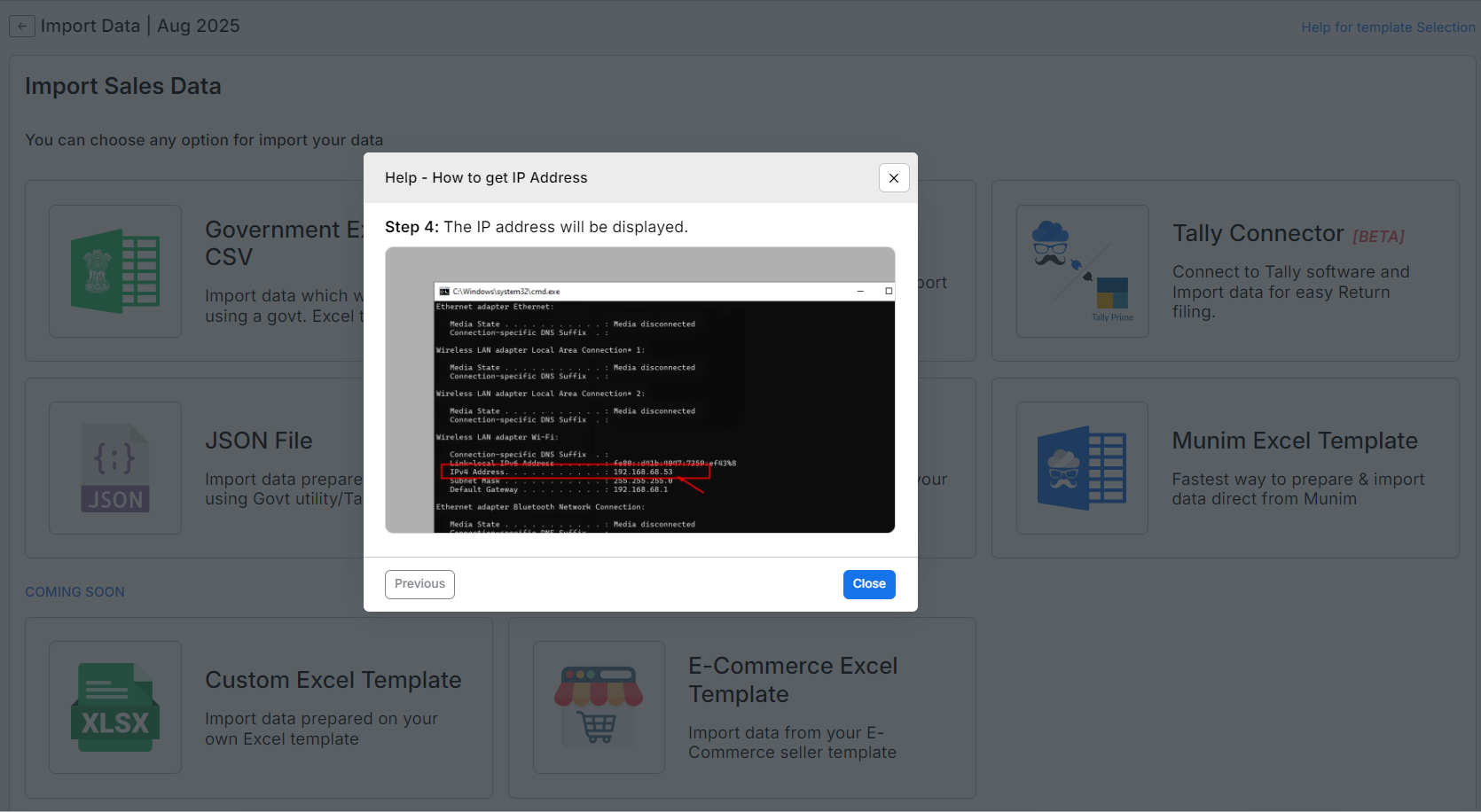Click the BETA tag next to Tally Connector

[x=1378, y=237]
